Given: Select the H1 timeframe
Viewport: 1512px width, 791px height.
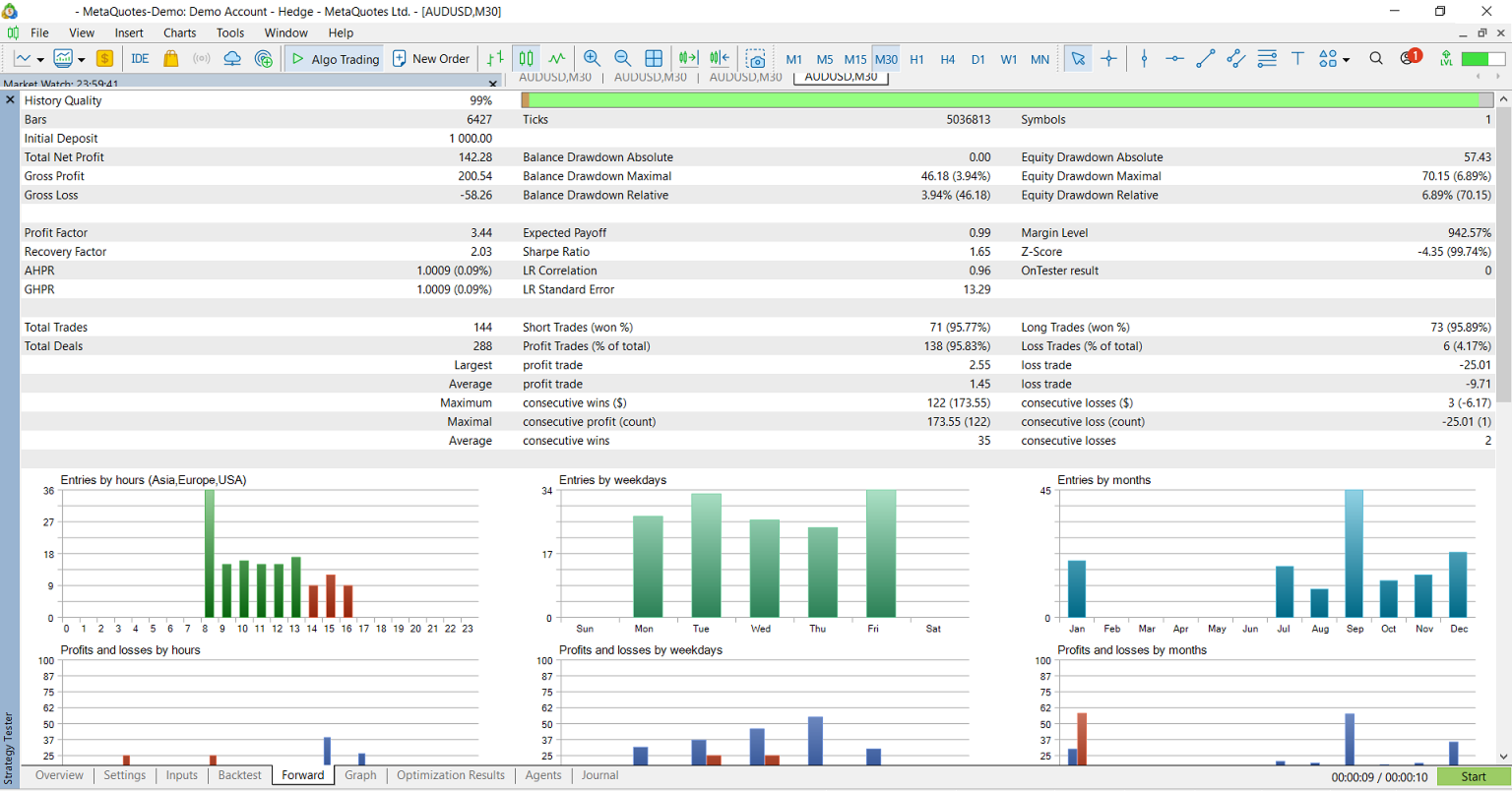Looking at the screenshot, I should pos(916,59).
